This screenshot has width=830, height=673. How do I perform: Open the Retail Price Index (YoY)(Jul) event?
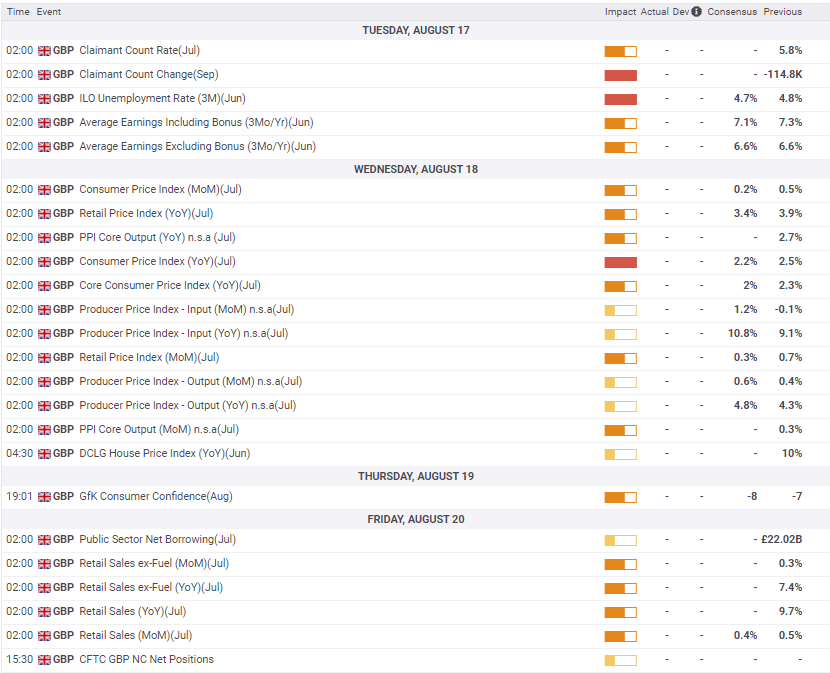coord(146,213)
